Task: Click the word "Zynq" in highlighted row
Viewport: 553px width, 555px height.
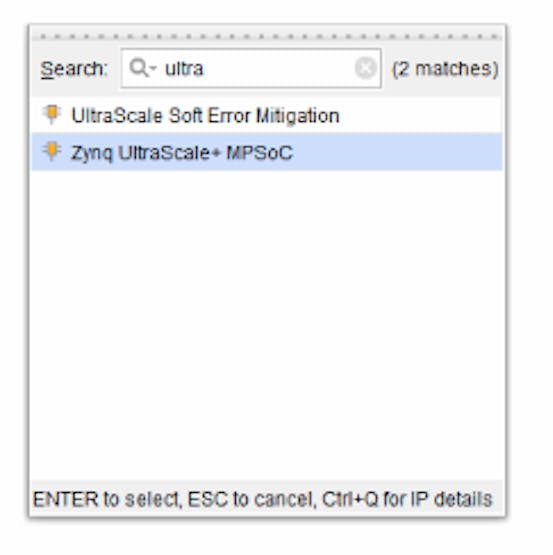Action: coord(92,154)
